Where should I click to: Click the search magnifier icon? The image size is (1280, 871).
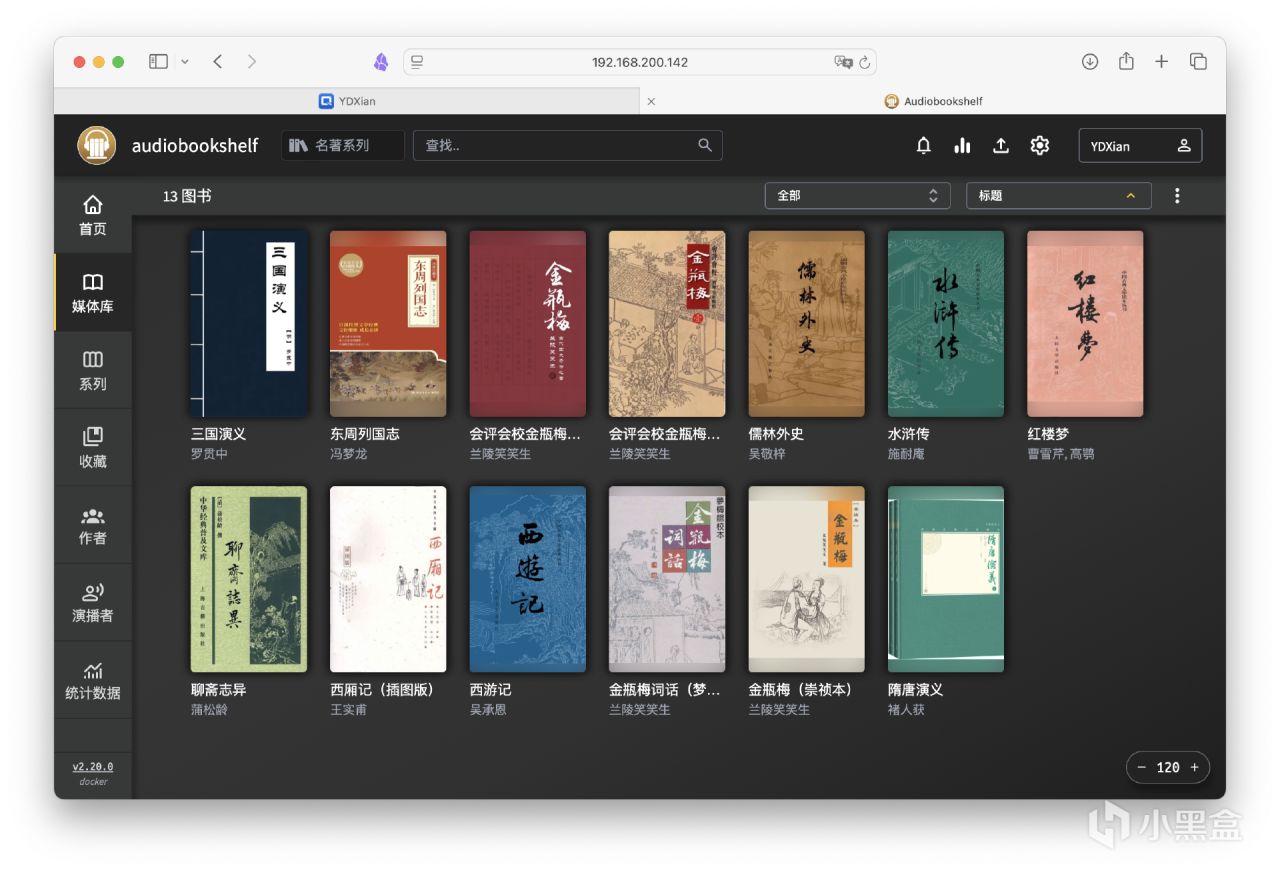coord(705,145)
